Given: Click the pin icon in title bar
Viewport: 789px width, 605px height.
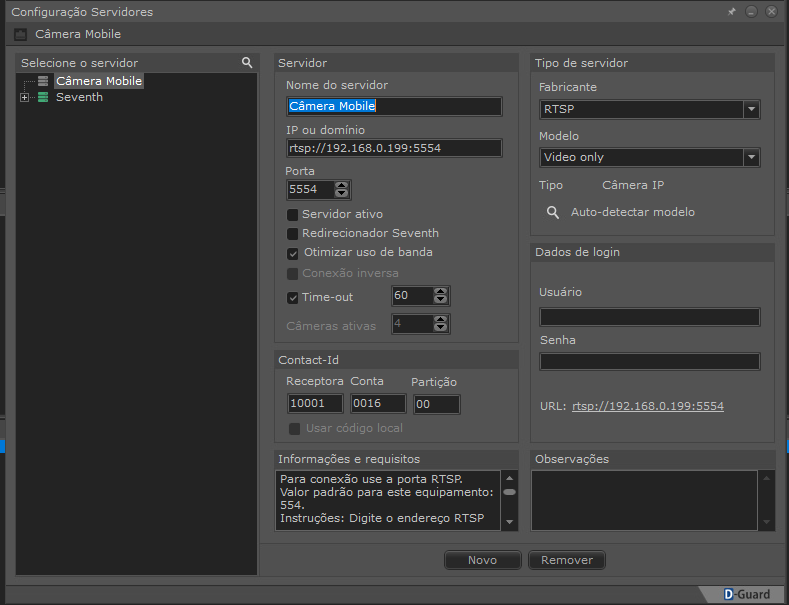Looking at the screenshot, I should tap(731, 12).
